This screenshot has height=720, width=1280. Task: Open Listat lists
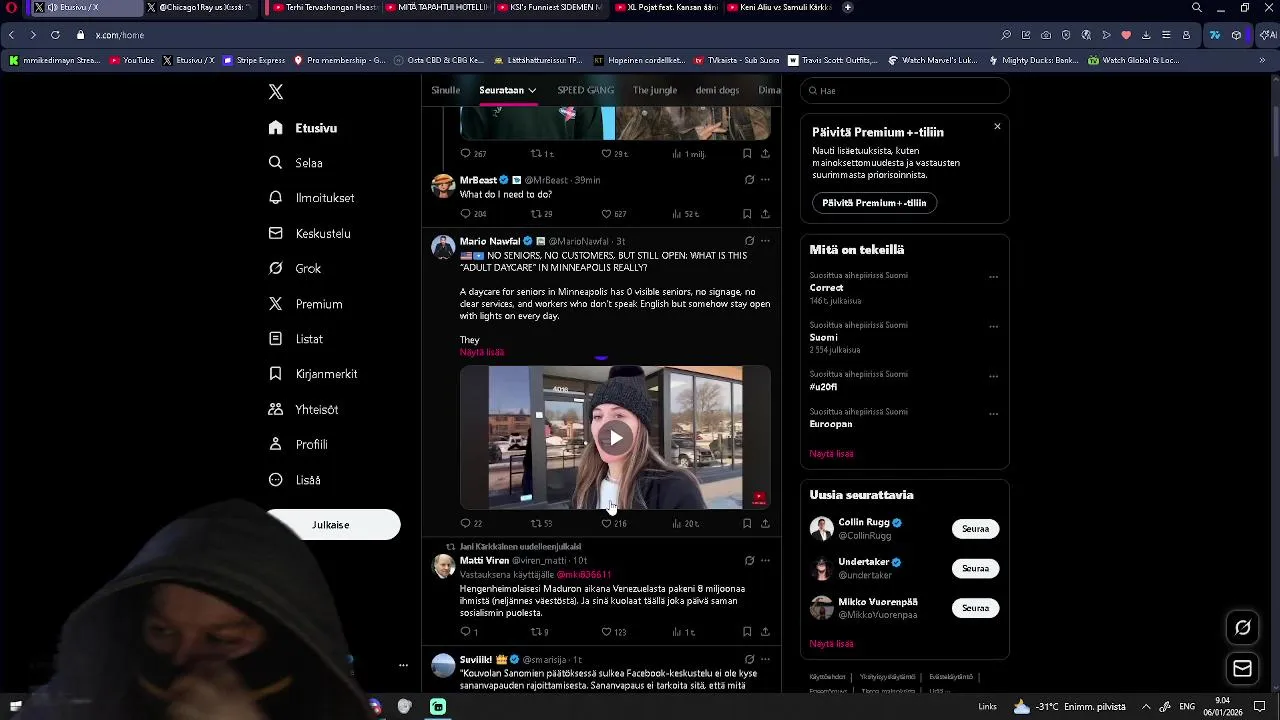pyautogui.click(x=296, y=339)
